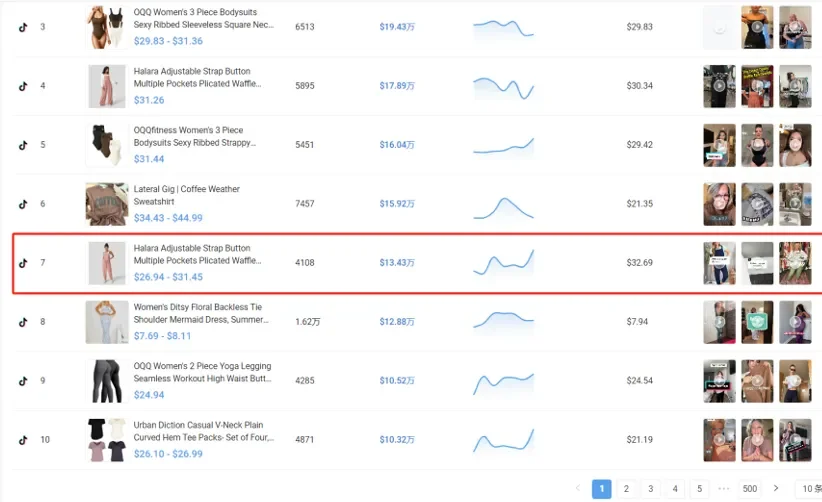Viewport: 822px width, 502px height.
Task: Click sales count 7457
Action: click(305, 203)
